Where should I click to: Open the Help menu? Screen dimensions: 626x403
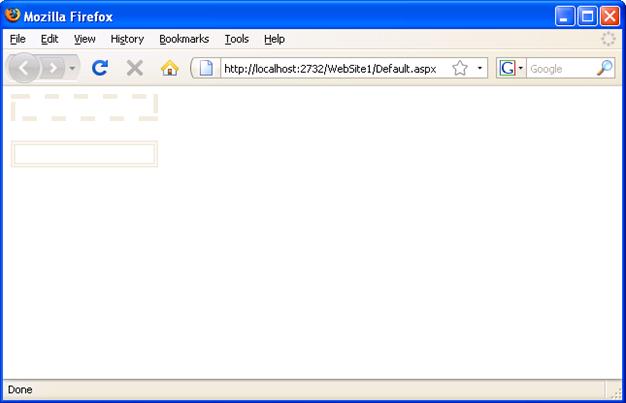point(274,39)
